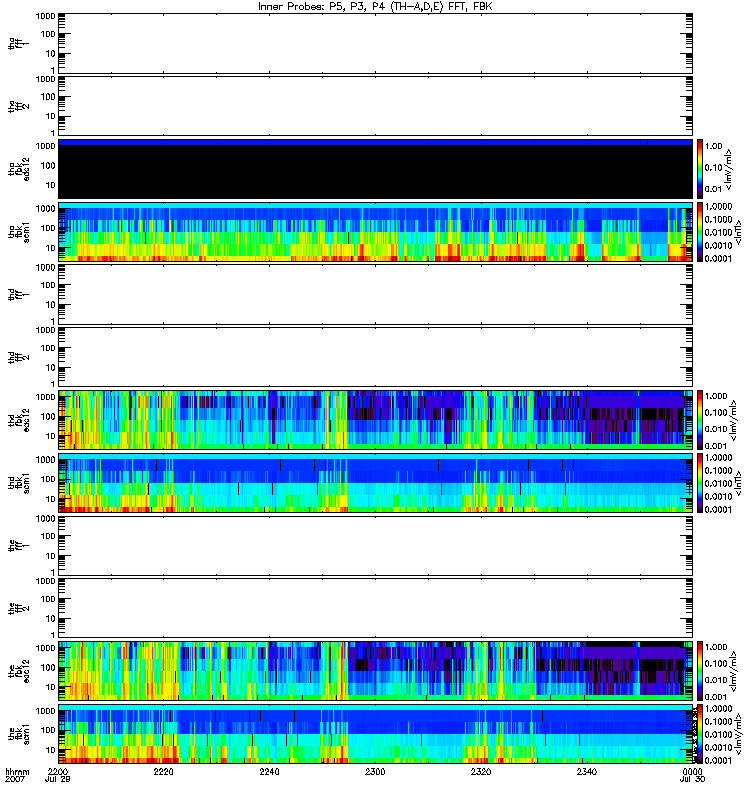This screenshot has width=750, height=800.
Task: Click the 'thd fbk edc12' y-axis label
Action: point(19,420)
